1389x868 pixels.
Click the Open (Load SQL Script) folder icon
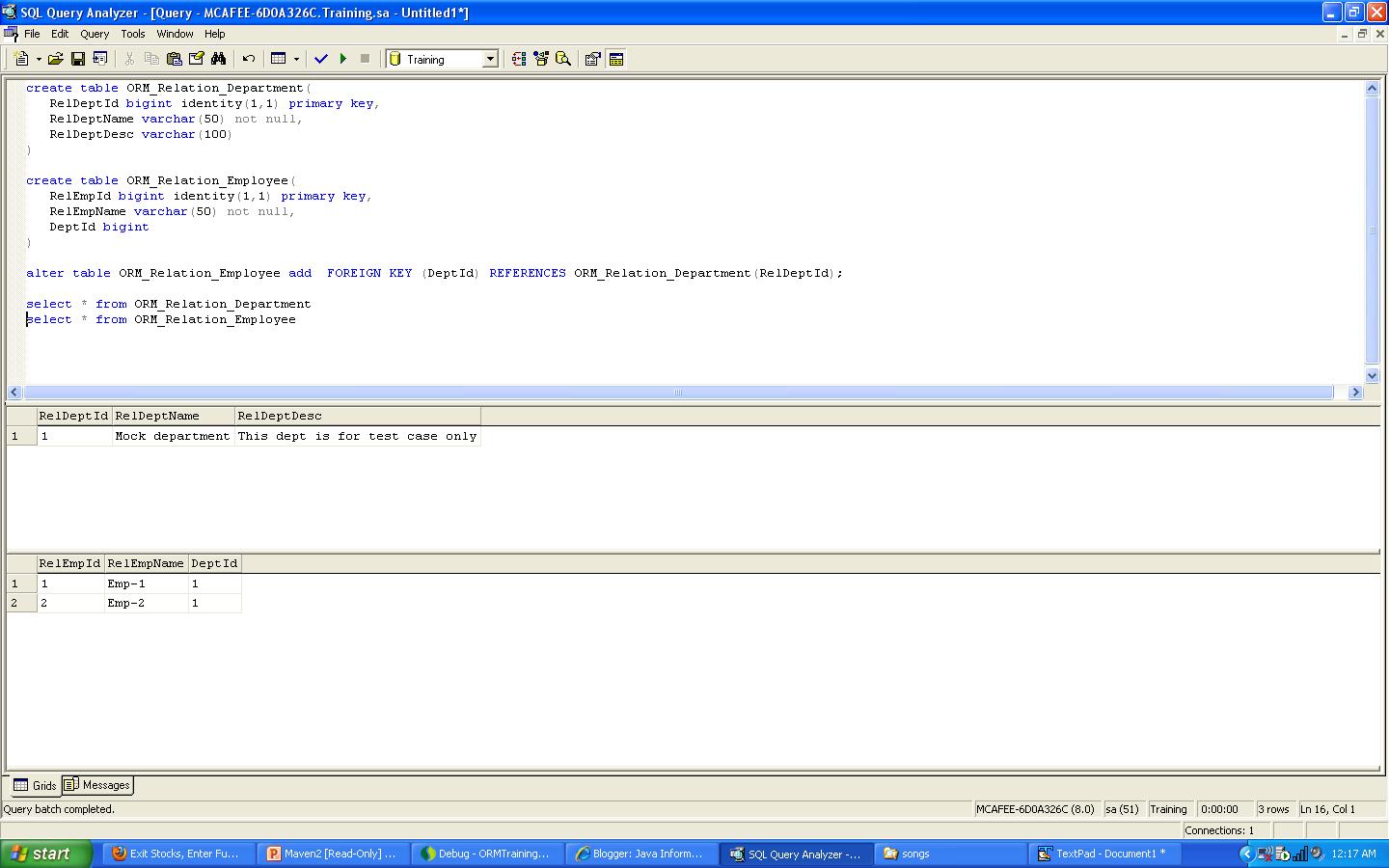56,59
